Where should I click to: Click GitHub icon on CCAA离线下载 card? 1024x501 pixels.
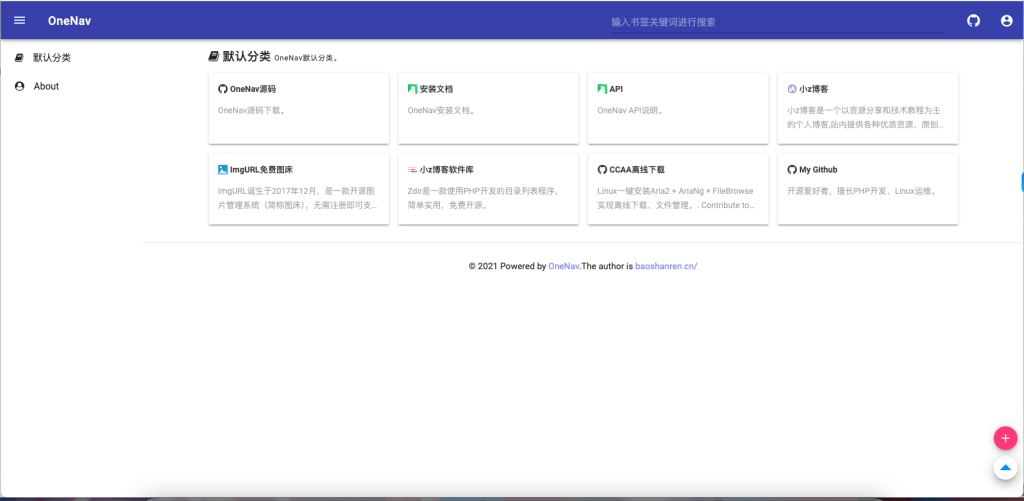pyautogui.click(x=601, y=169)
